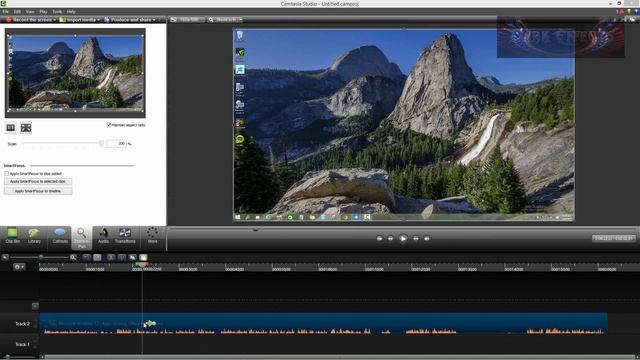Select the zoom animation keyframe on Track 2
This screenshot has height=360, width=640.
coord(150,324)
